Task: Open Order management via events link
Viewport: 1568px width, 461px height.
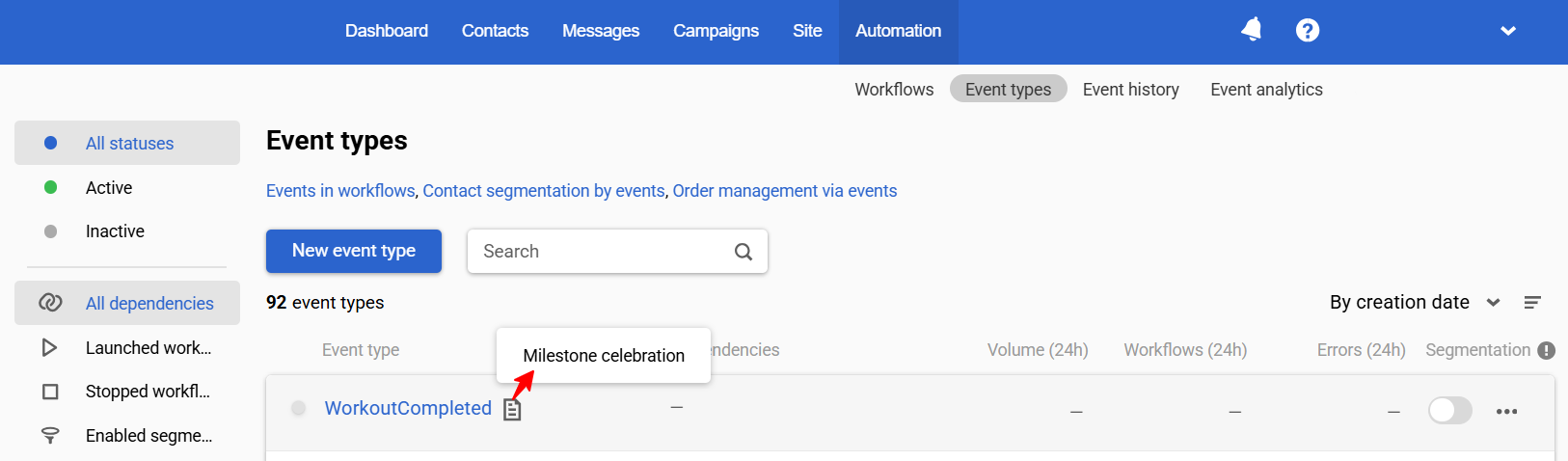Action: pyautogui.click(x=785, y=191)
